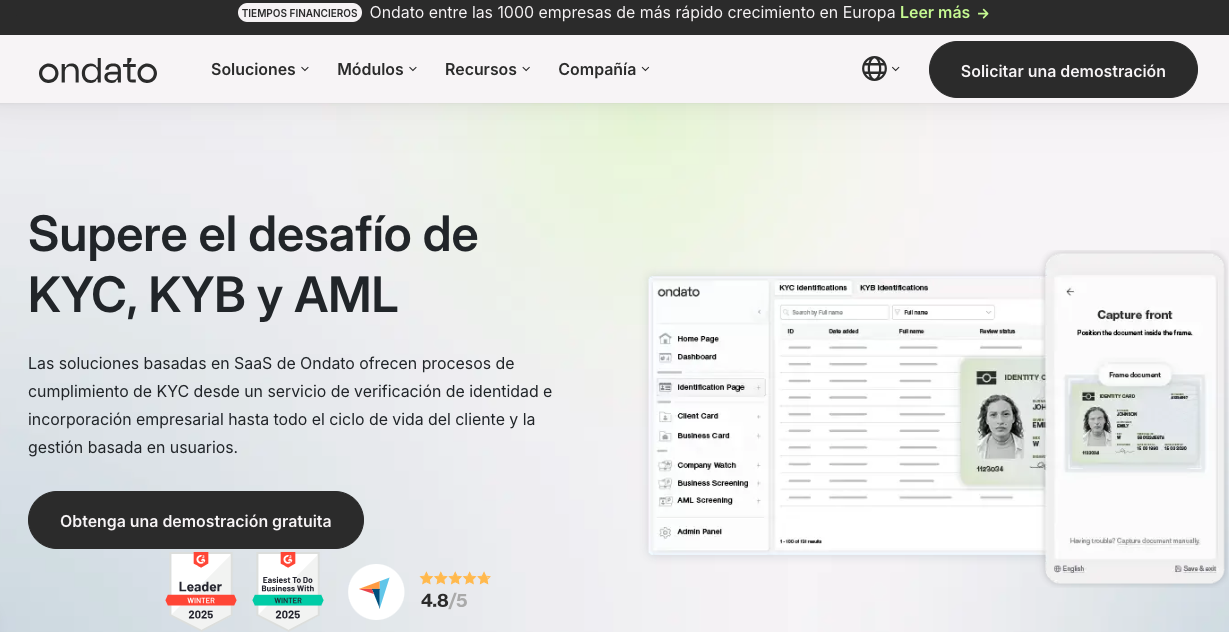Click the filter icon in Full name field
The height and width of the screenshot is (632, 1229).
(x=898, y=312)
